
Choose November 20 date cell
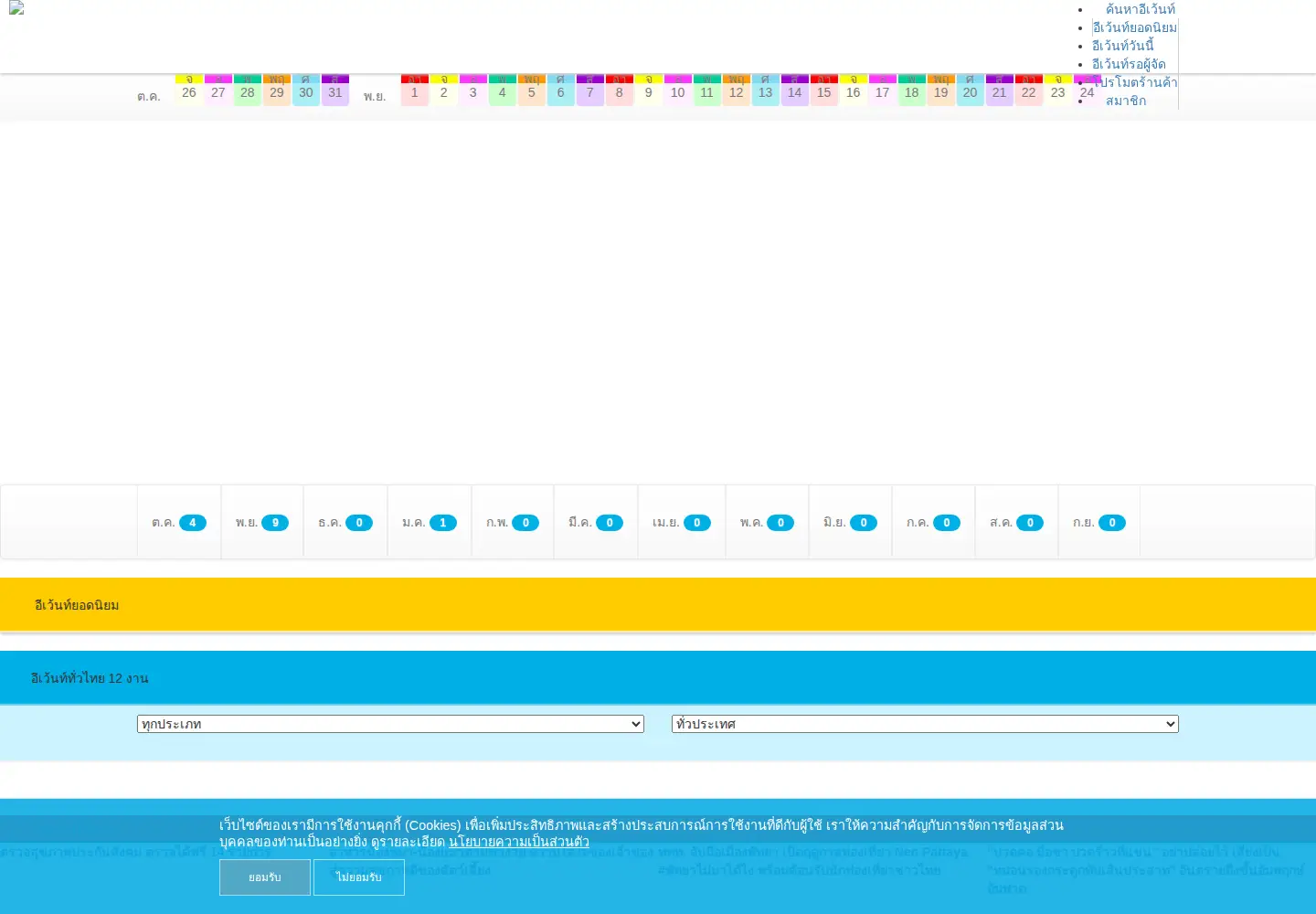(971, 90)
